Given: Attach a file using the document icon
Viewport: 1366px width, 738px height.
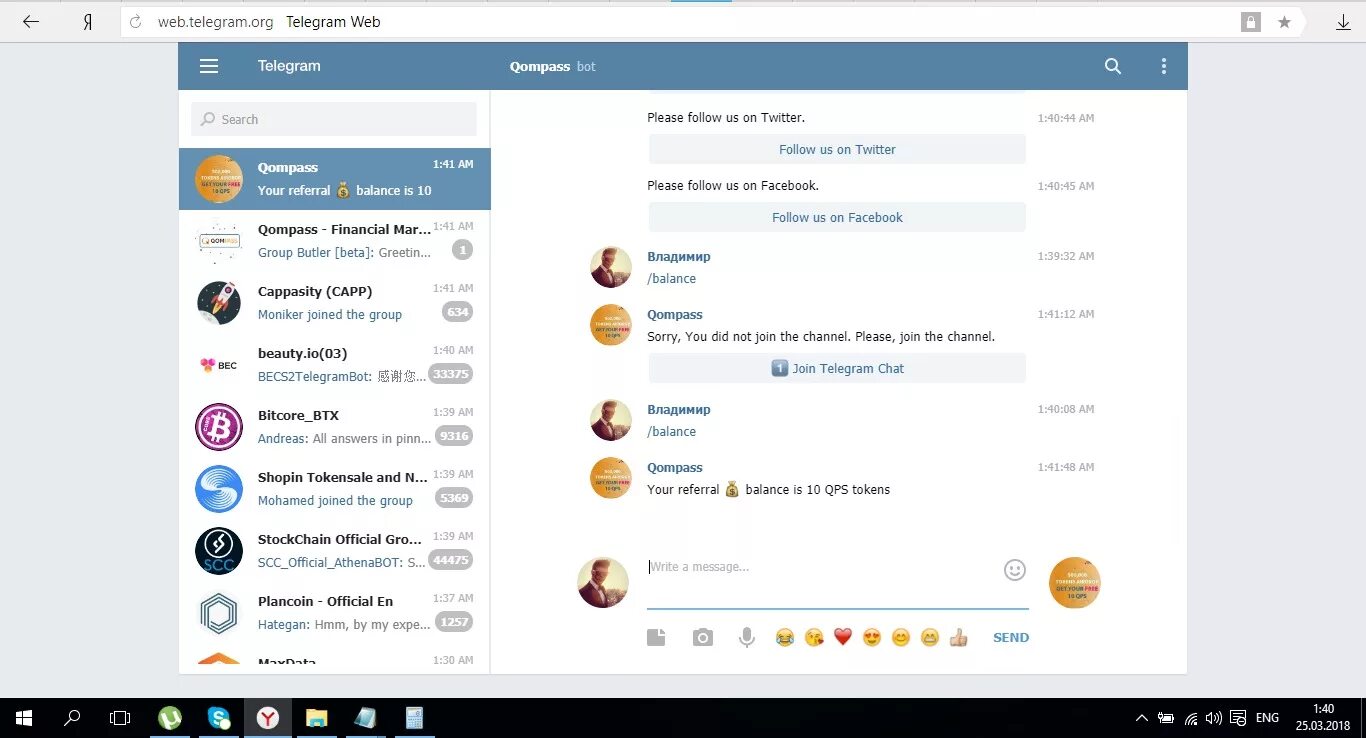Looking at the screenshot, I should click(656, 637).
